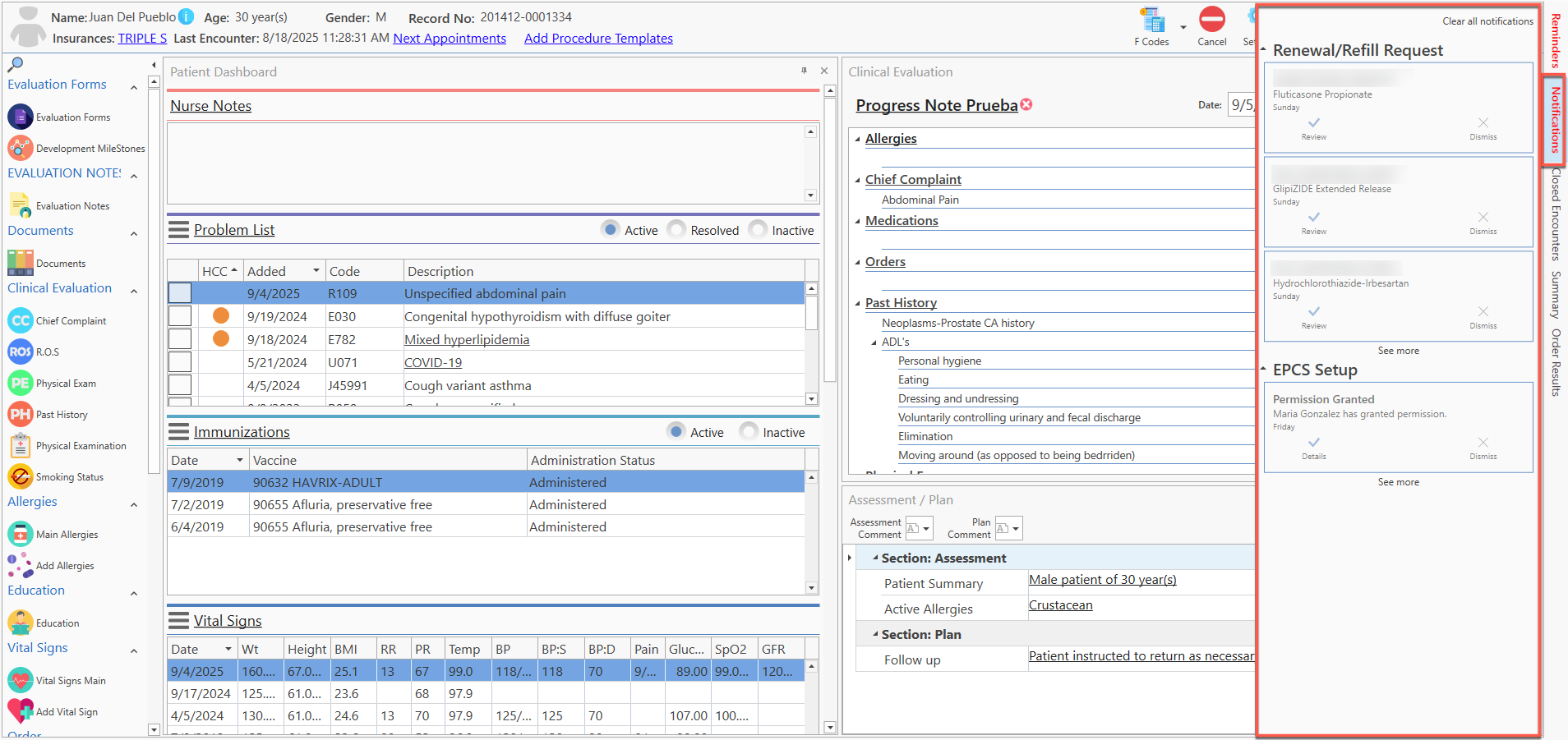
Task: Select Active radio in Immunizations
Action: click(x=676, y=431)
